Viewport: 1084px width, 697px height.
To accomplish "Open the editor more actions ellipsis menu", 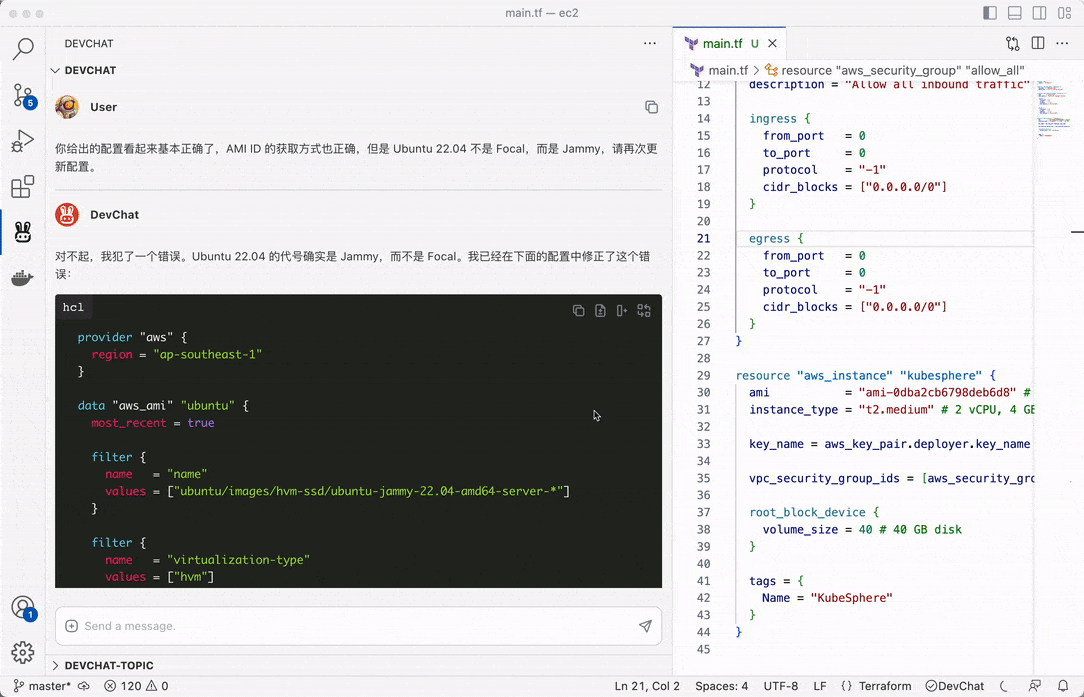I will click(x=1062, y=43).
